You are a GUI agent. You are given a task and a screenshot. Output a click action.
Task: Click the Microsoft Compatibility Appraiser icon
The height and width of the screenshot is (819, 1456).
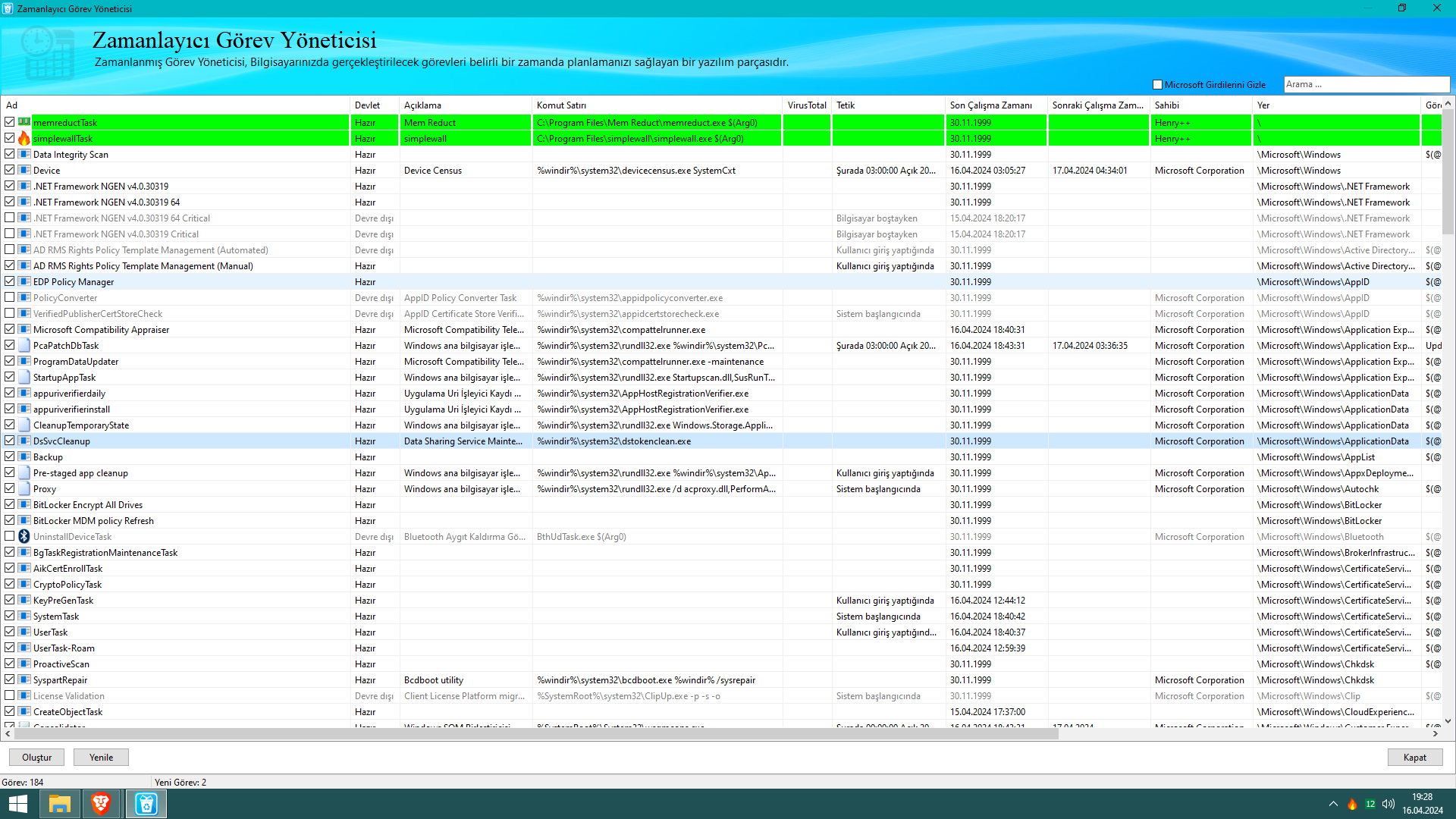pos(24,329)
